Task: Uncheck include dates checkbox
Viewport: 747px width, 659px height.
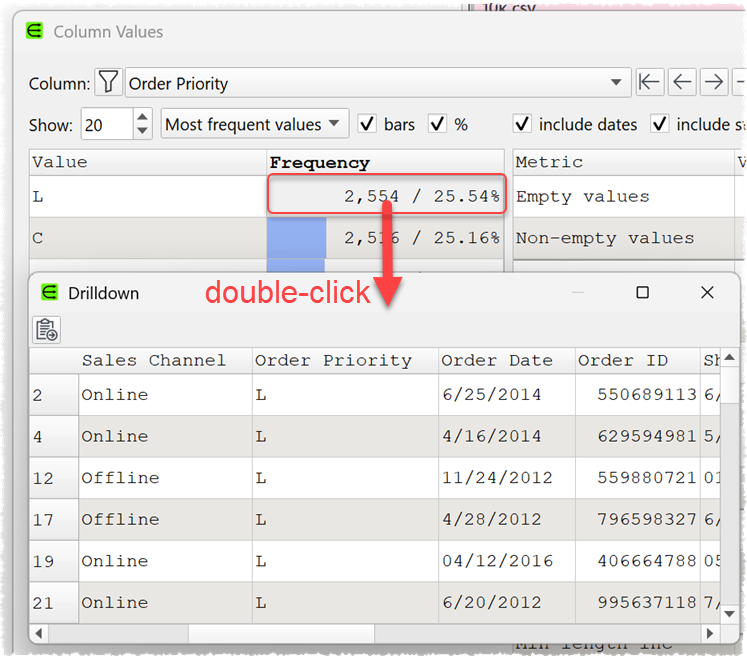Action: 522,124
